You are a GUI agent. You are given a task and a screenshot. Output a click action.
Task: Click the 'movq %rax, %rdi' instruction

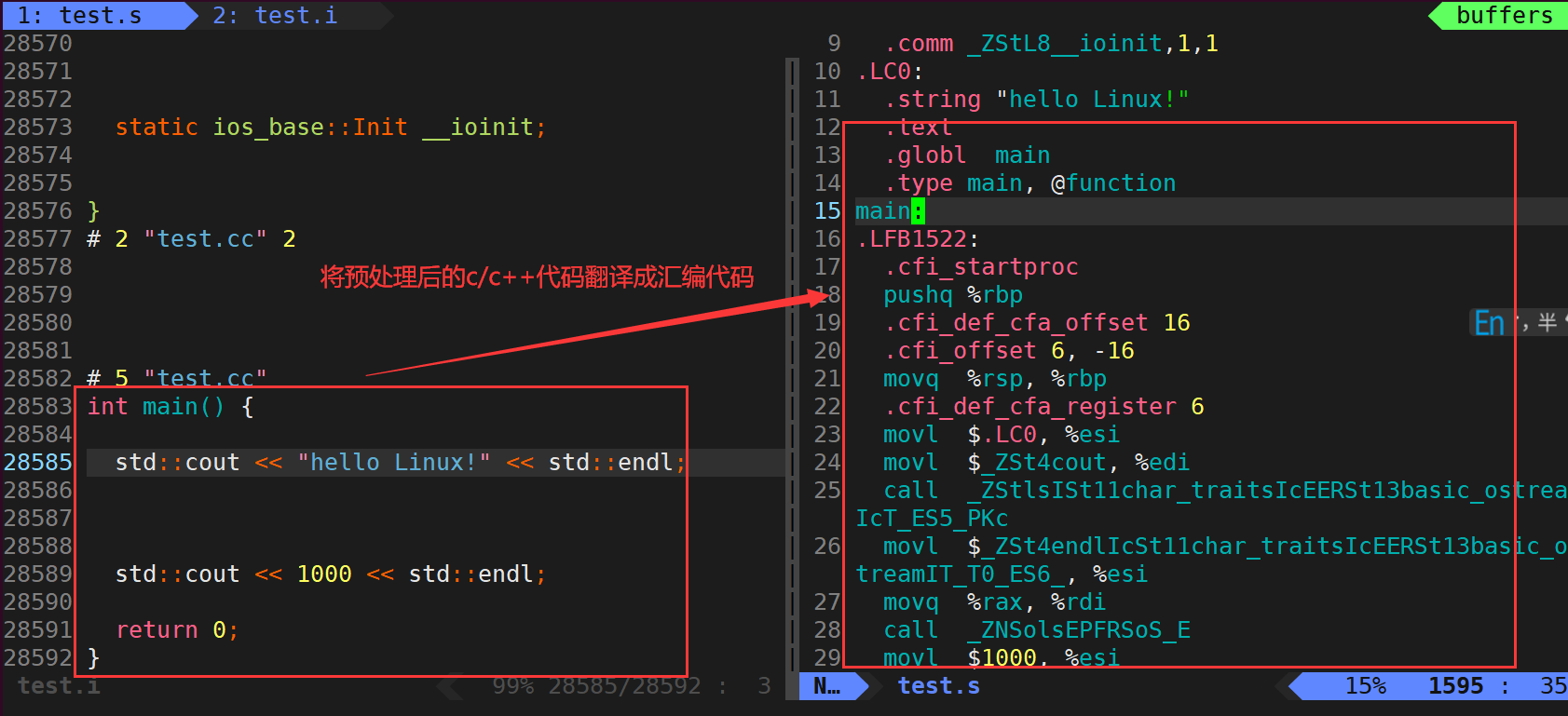[995, 602]
